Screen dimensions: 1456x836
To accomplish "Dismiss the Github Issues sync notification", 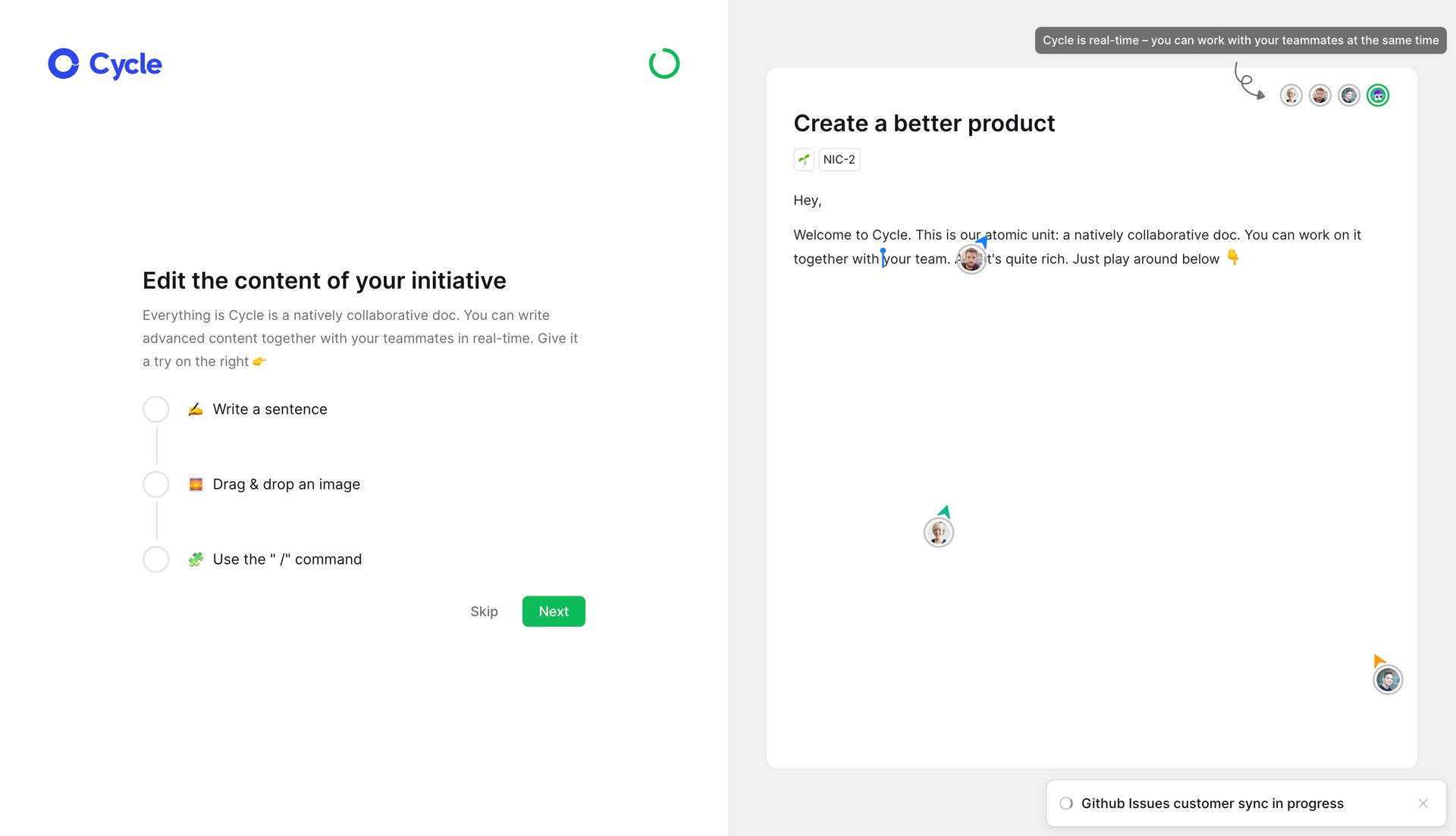I will 1423,803.
